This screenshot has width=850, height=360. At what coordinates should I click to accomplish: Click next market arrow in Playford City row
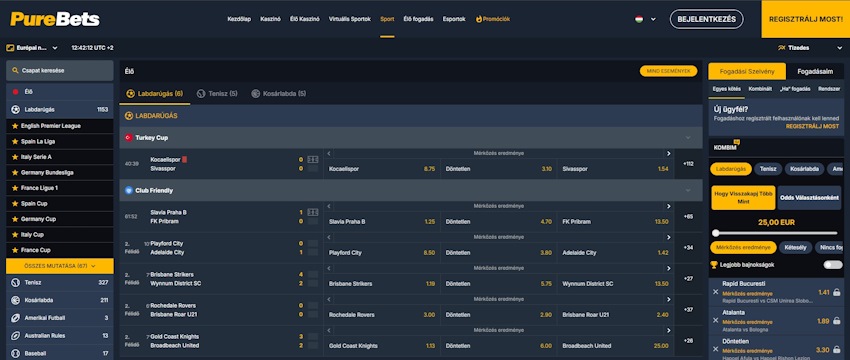(668, 237)
